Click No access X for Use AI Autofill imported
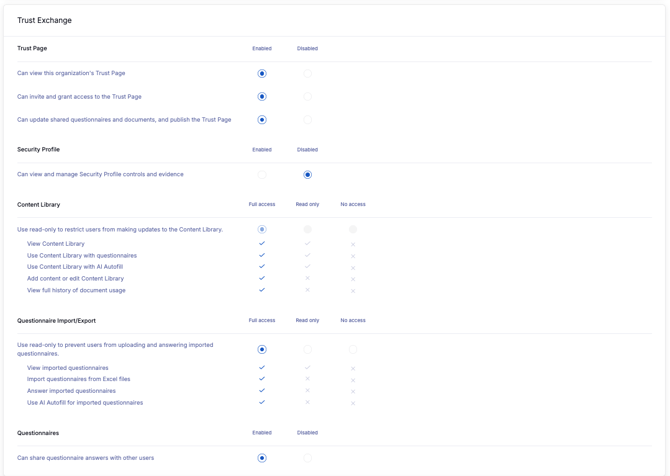 click(353, 403)
